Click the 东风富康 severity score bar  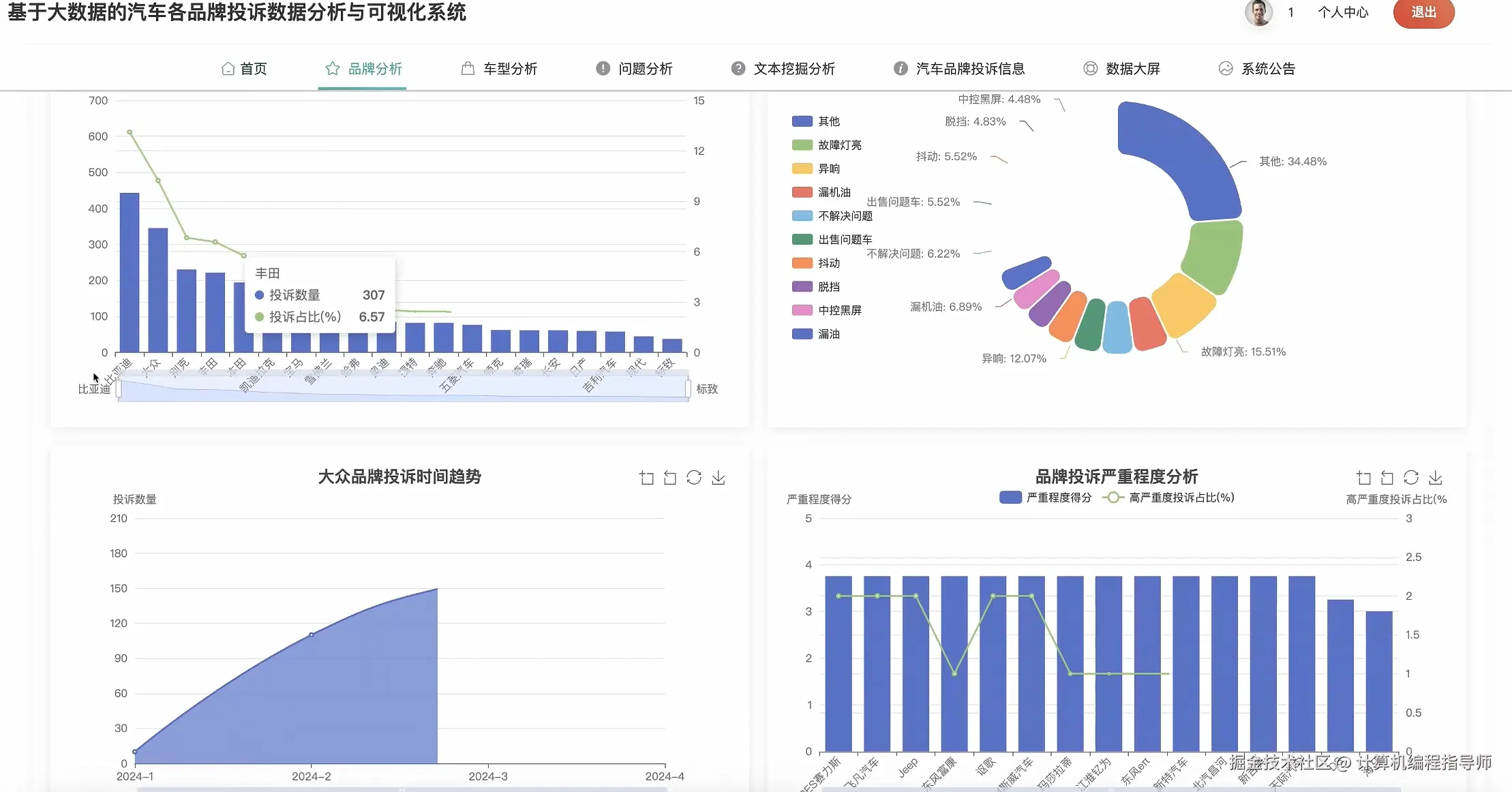pyautogui.click(x=954, y=663)
